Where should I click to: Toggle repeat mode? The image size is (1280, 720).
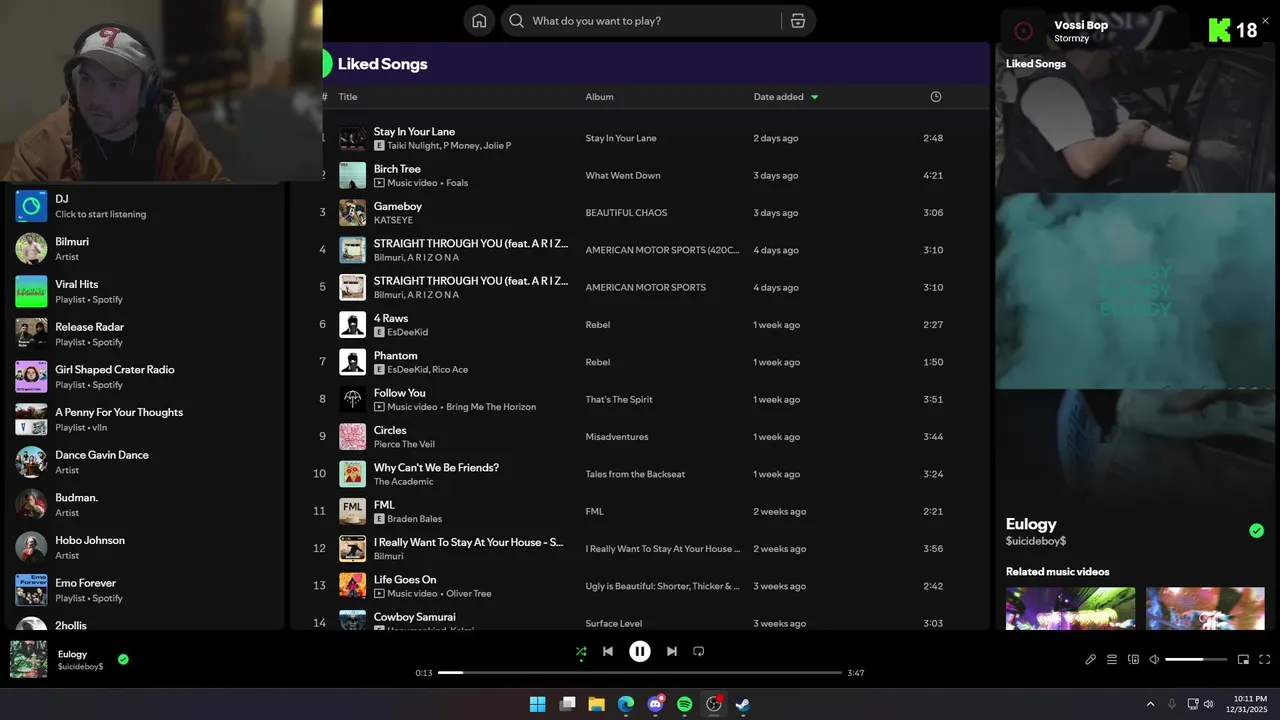tap(699, 652)
